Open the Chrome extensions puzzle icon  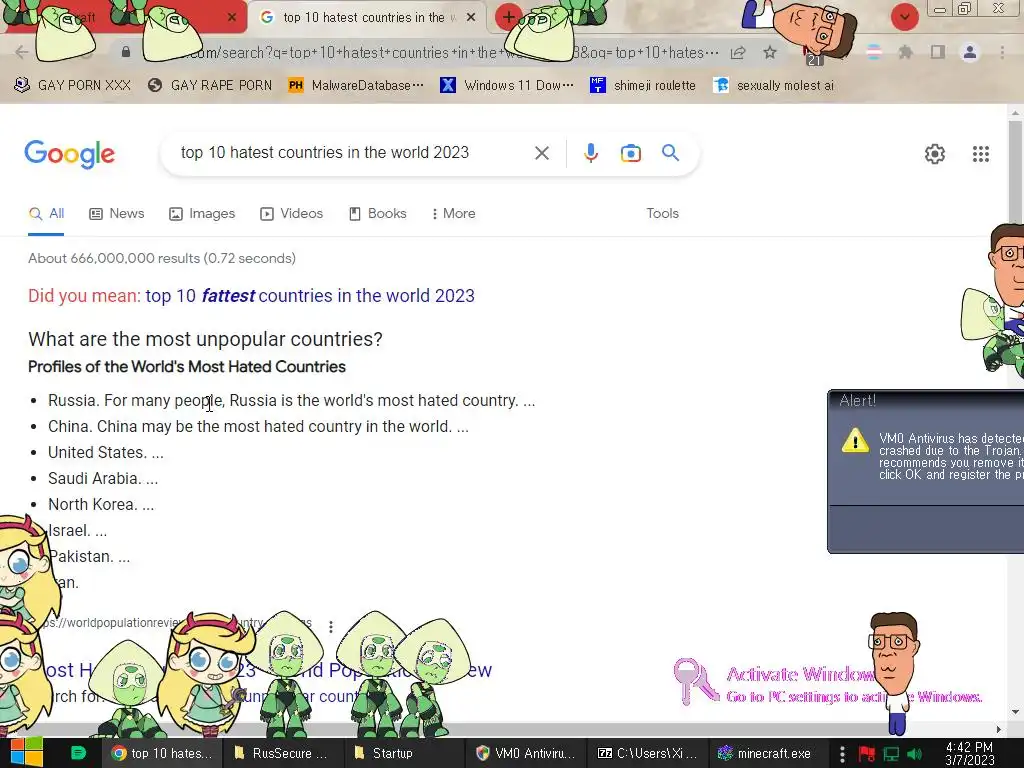pyautogui.click(x=905, y=52)
